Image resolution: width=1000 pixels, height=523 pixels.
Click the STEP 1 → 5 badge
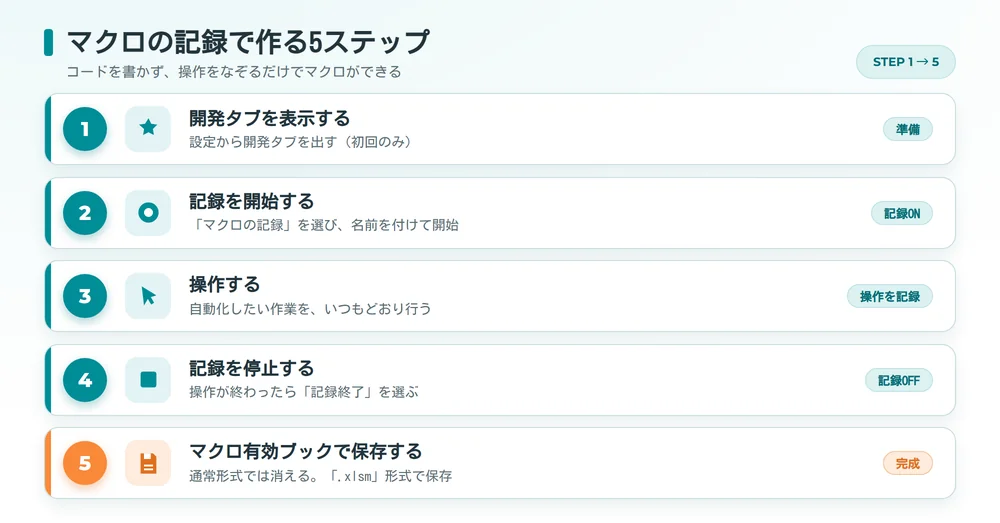pos(906,62)
